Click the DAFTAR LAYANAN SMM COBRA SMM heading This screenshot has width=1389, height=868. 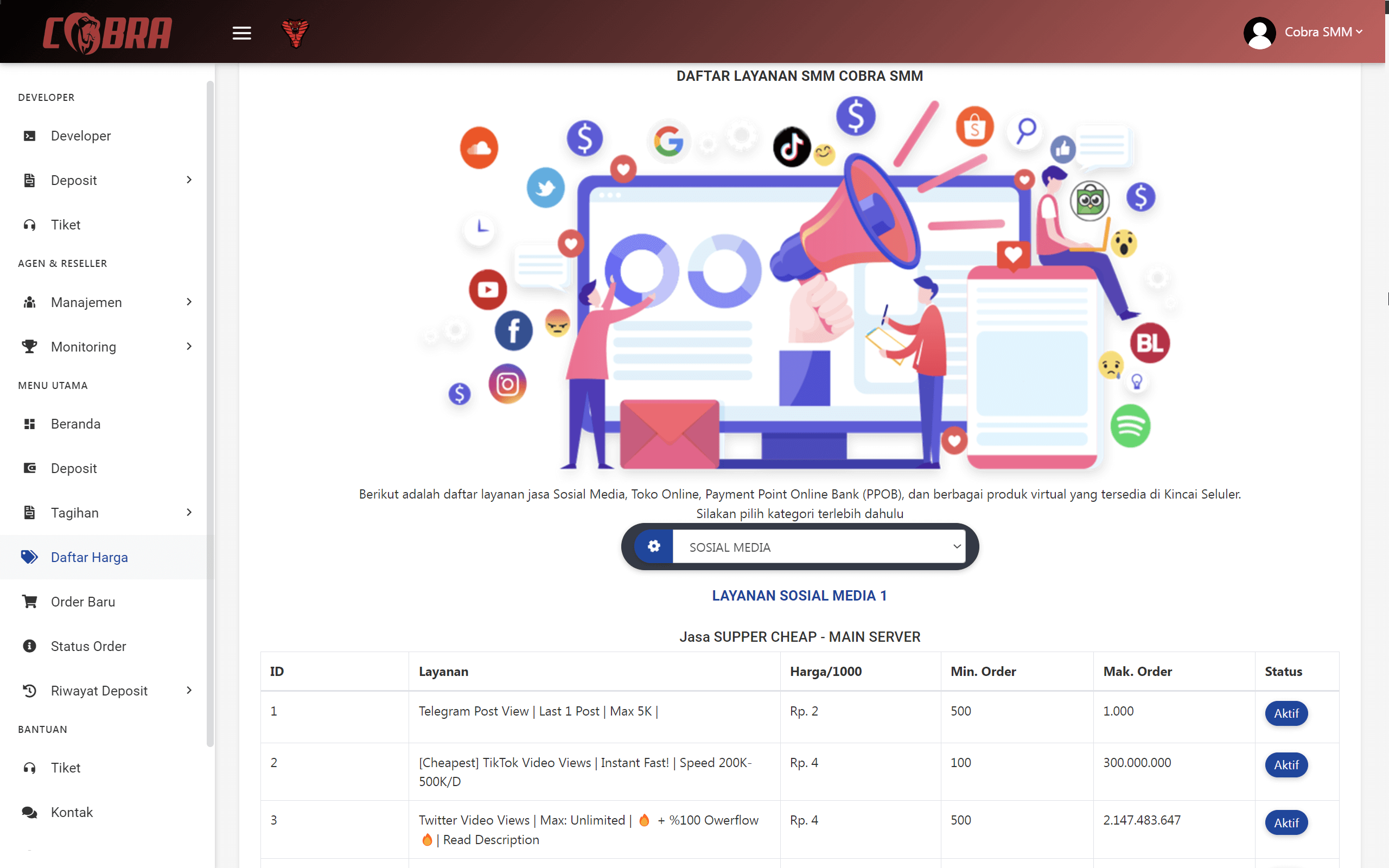[x=800, y=76]
